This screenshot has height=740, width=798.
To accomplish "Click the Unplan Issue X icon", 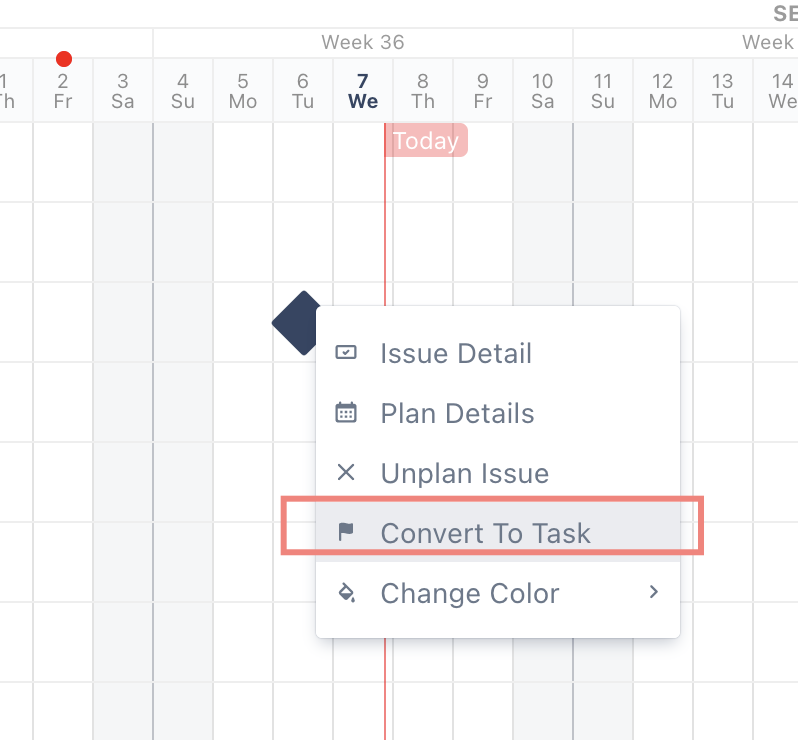I will pyautogui.click(x=346, y=472).
